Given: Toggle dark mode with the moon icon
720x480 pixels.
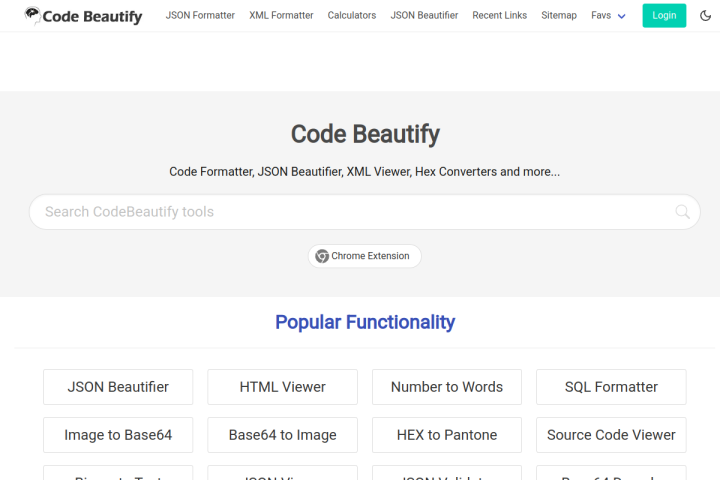Looking at the screenshot, I should click(705, 16).
